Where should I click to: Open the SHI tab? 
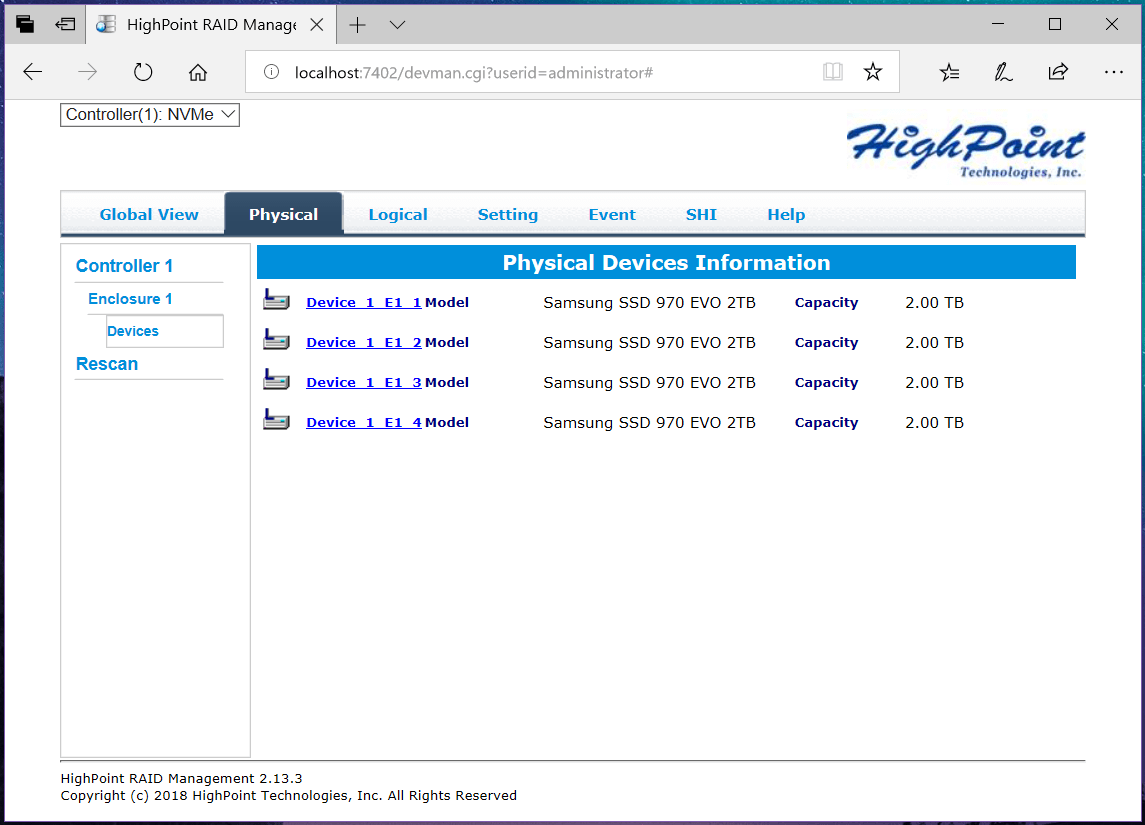701,215
